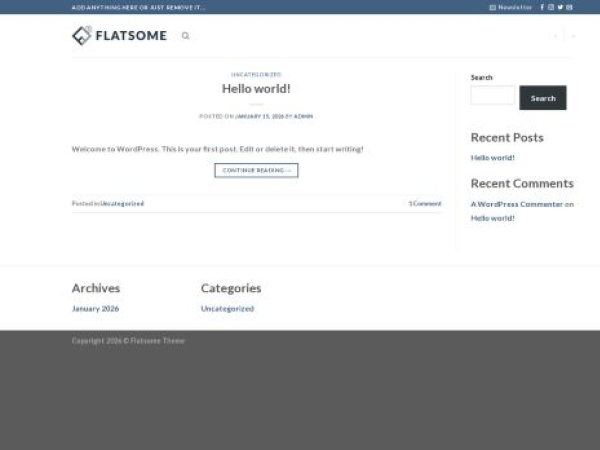Open January 2026 under Archives
This screenshot has width=600, height=450.
(95, 309)
